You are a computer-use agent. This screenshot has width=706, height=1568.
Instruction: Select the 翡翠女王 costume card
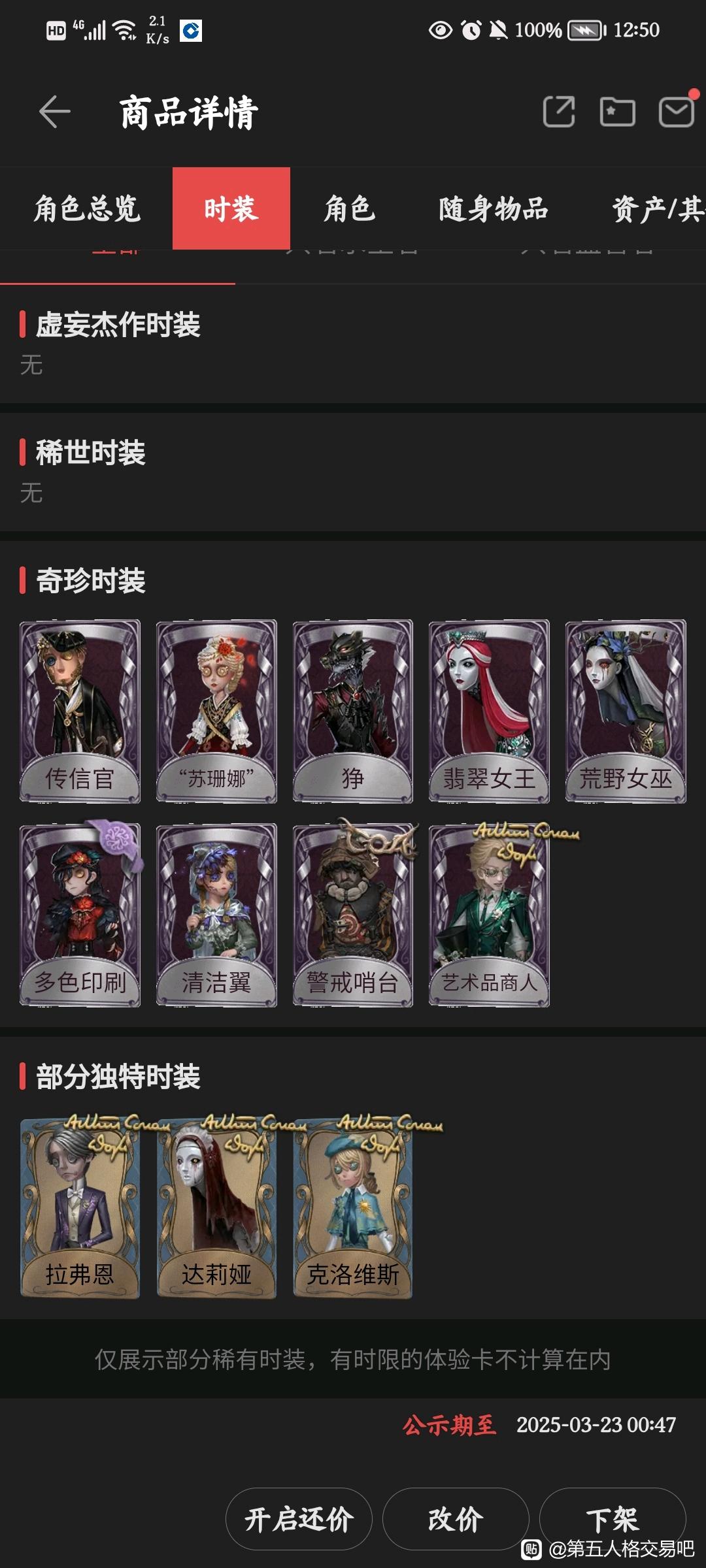489,711
